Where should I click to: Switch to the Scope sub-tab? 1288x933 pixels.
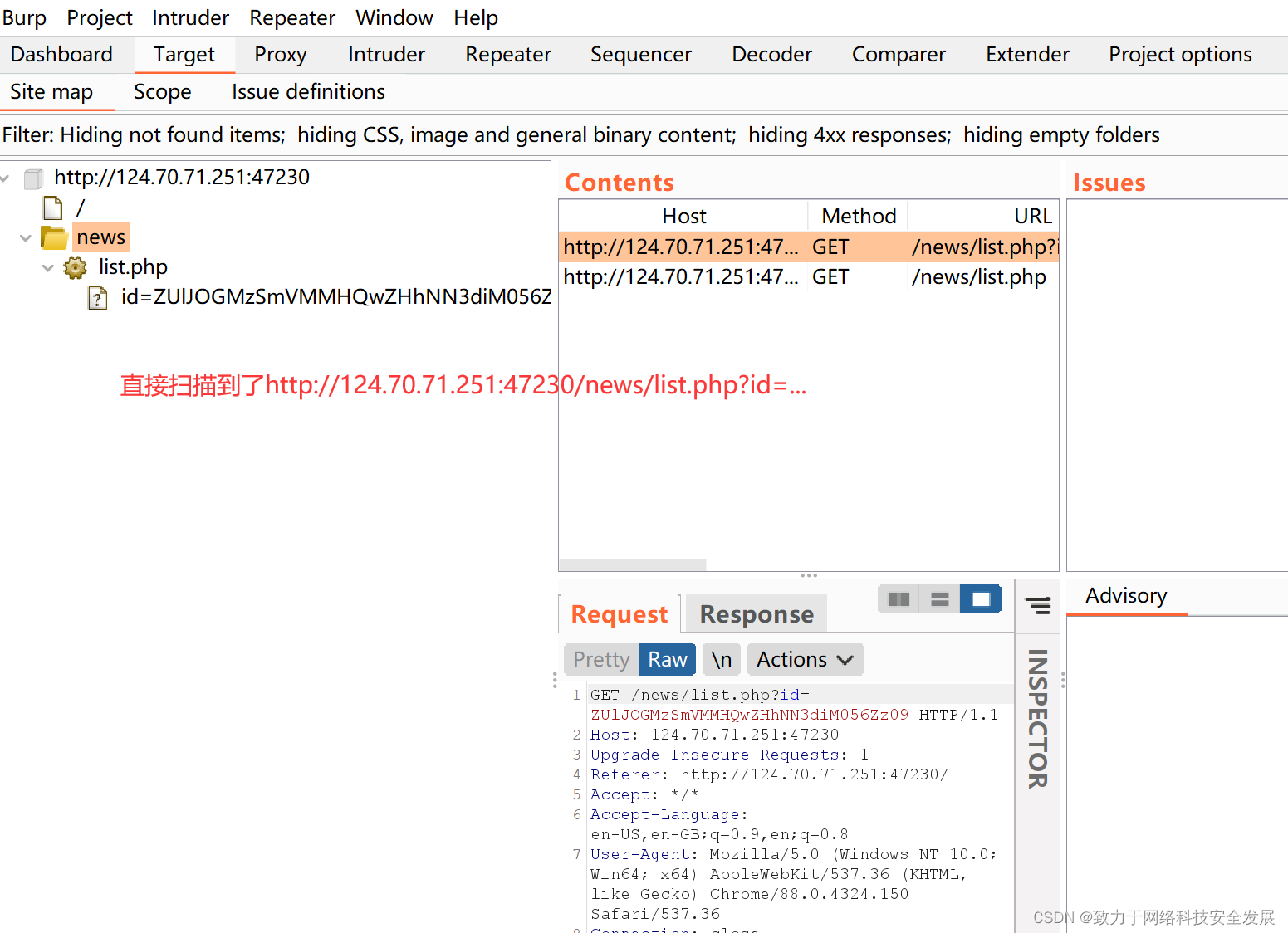point(163,92)
